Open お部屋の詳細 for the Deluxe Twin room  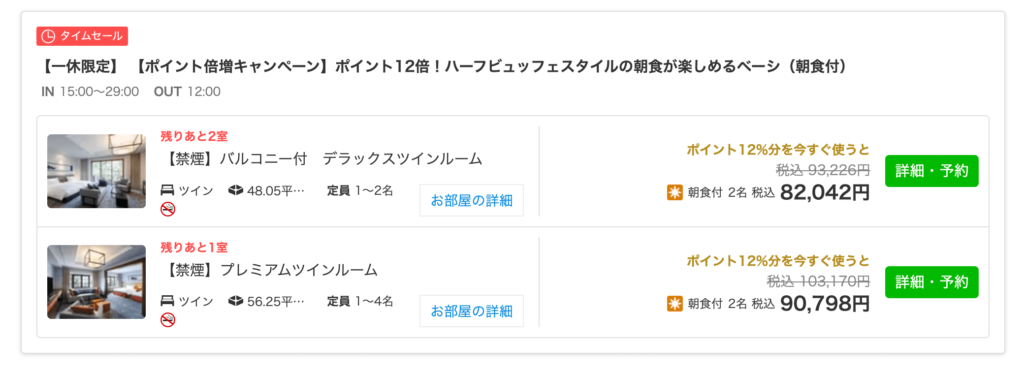(x=472, y=201)
